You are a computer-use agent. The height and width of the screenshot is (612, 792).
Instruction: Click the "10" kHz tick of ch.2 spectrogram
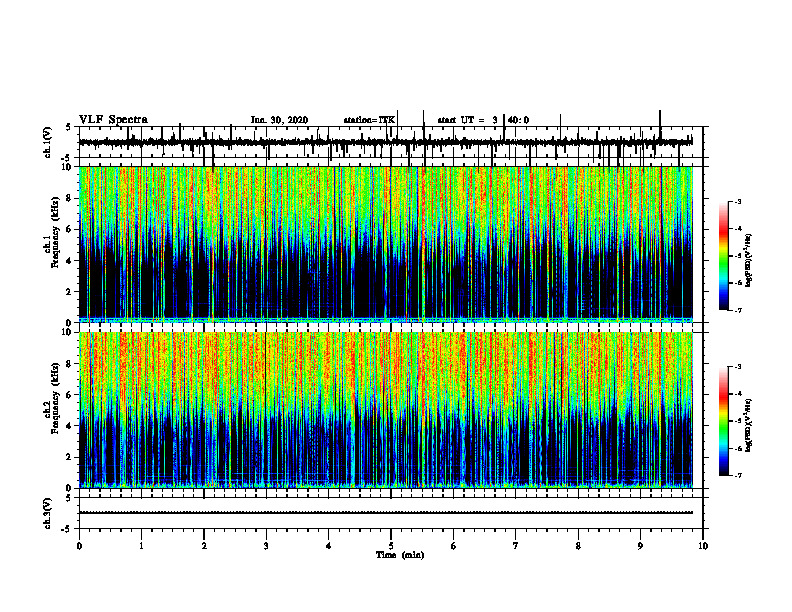(x=68, y=332)
